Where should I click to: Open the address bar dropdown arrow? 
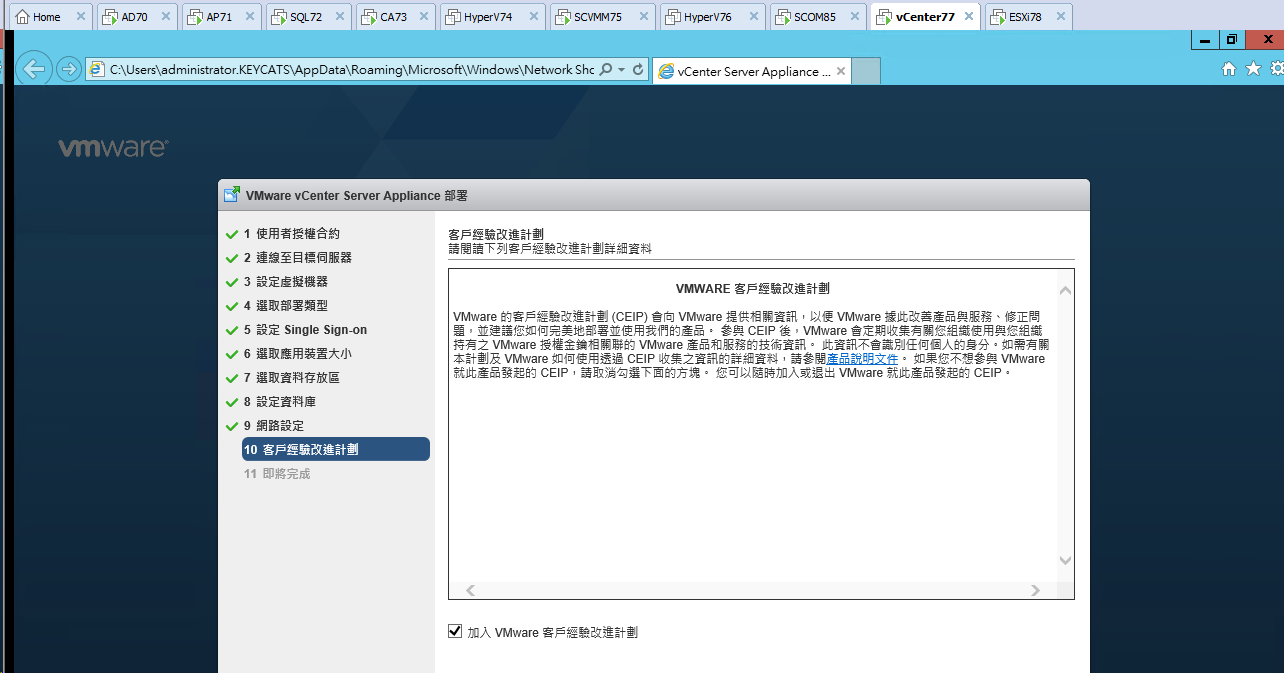[x=621, y=70]
